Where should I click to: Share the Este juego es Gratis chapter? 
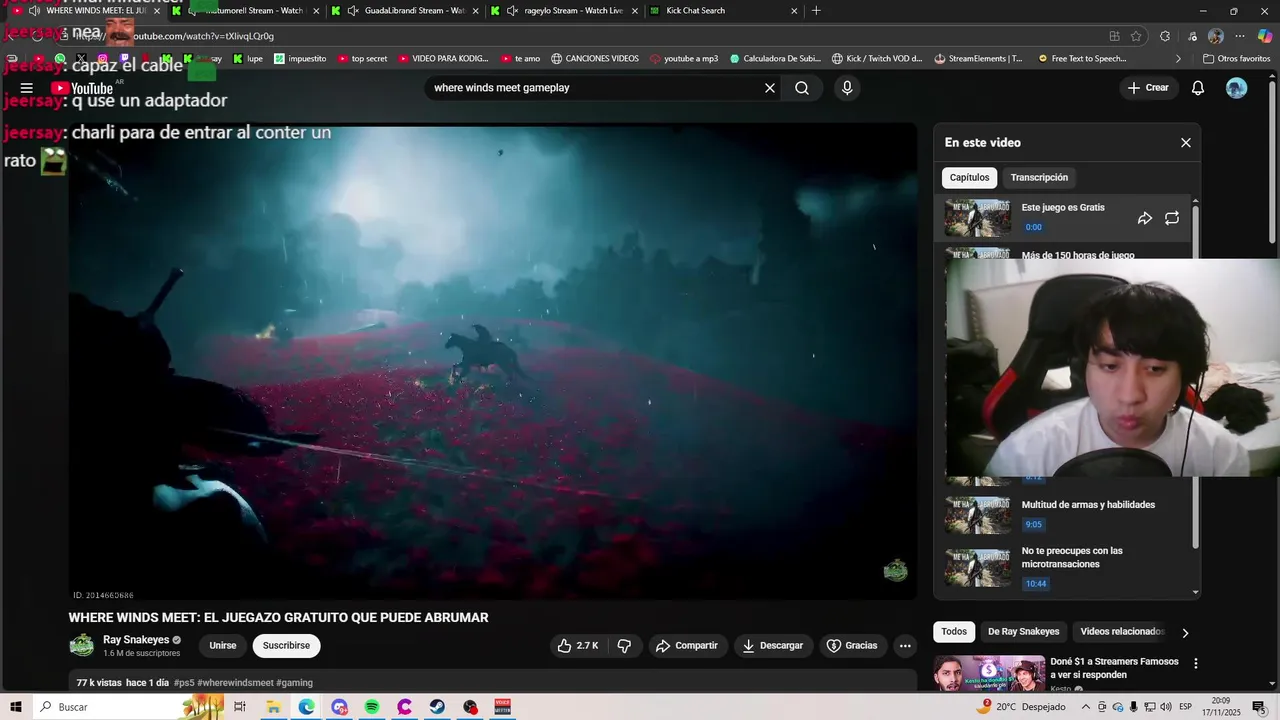1145,218
